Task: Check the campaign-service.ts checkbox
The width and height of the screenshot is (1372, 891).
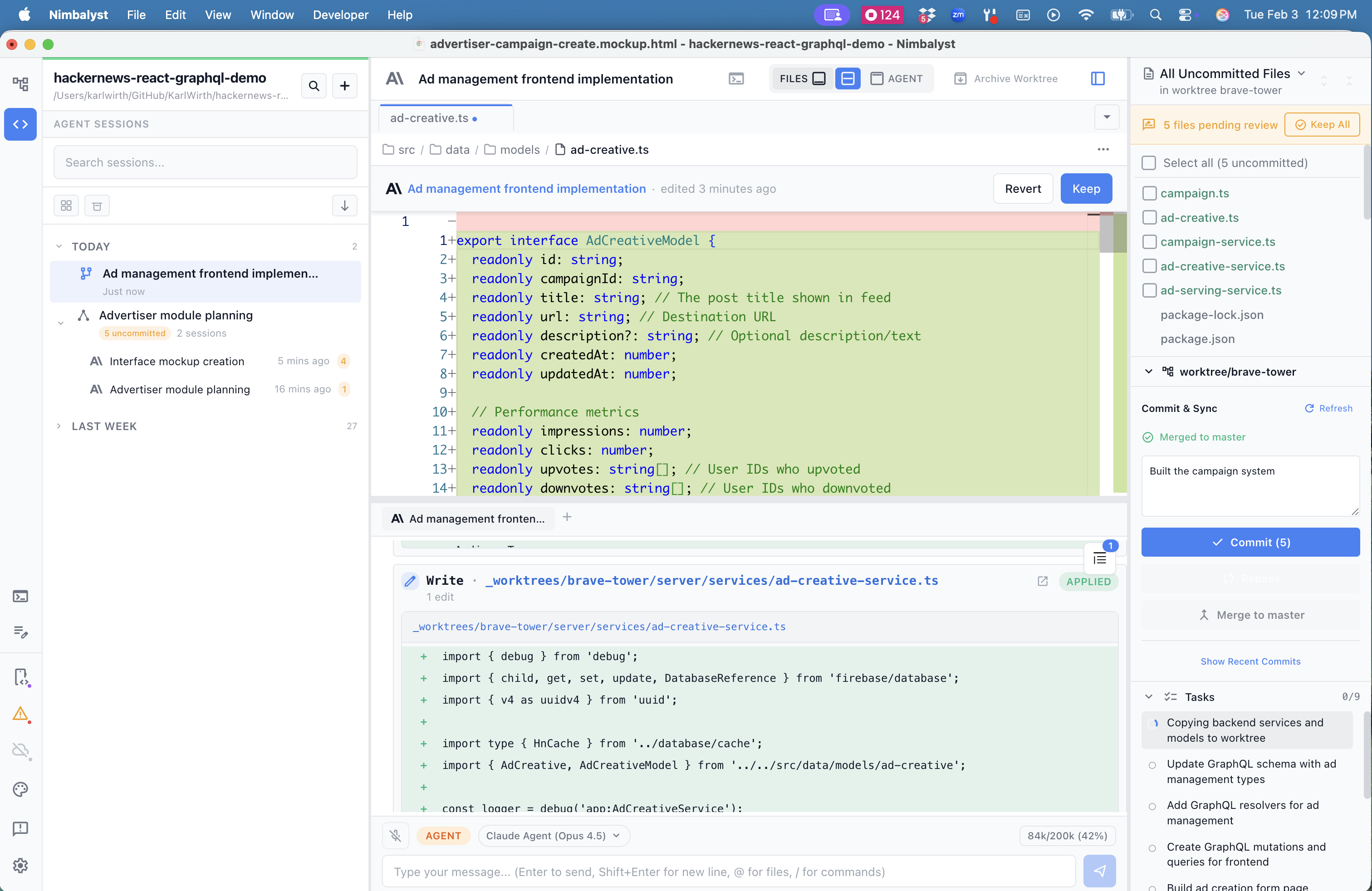Action: [x=1149, y=241]
